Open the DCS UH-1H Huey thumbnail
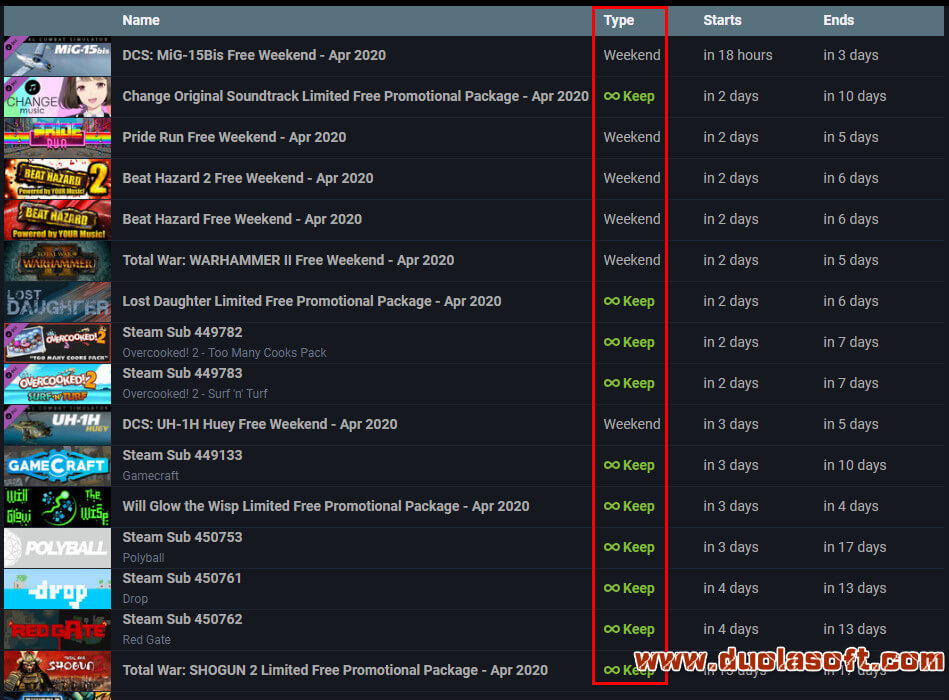This screenshot has height=700, width=949. pyautogui.click(x=57, y=425)
